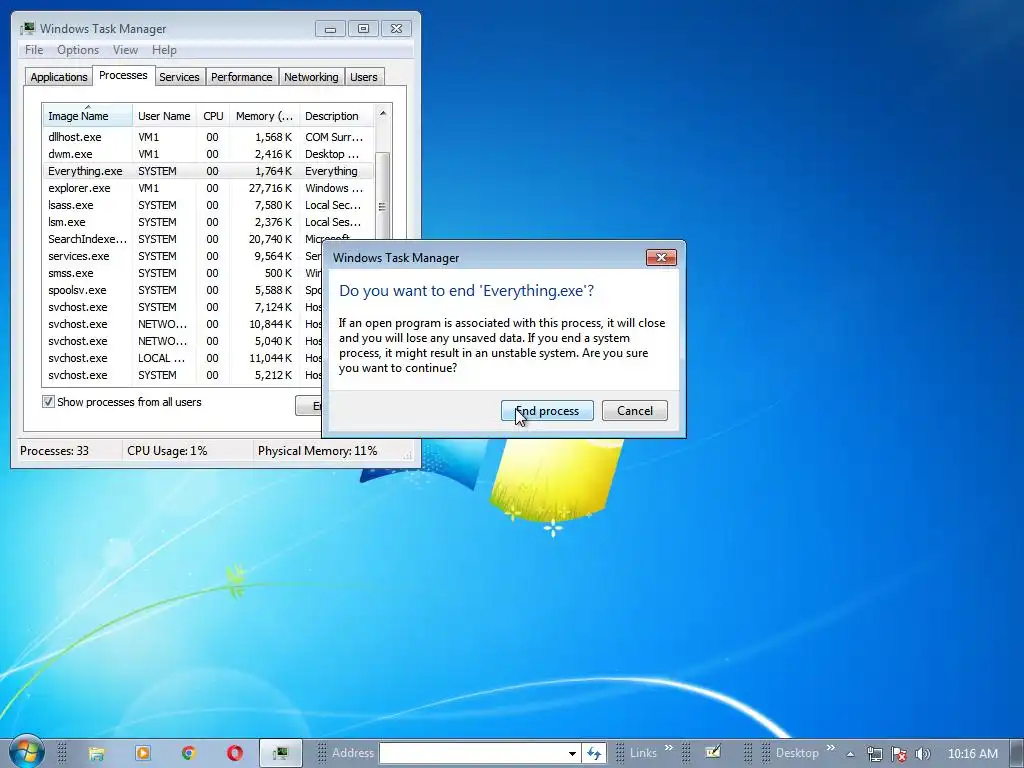Switch to the Users tab

363,77
